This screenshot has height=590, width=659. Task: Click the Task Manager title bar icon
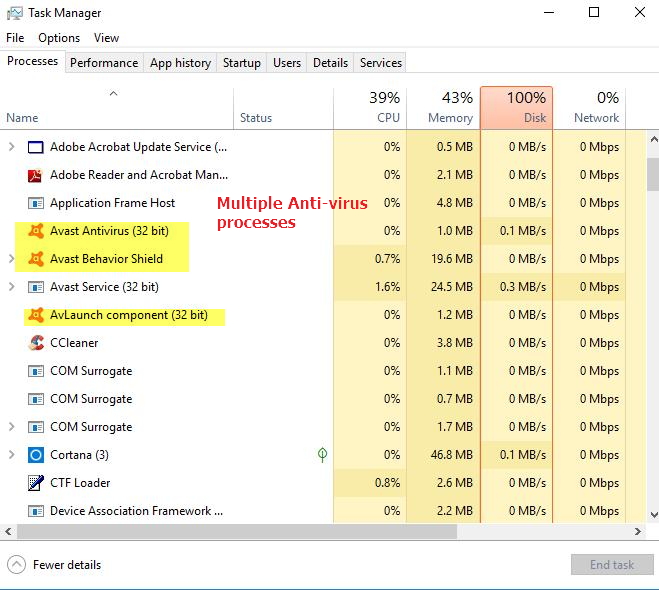(x=14, y=13)
